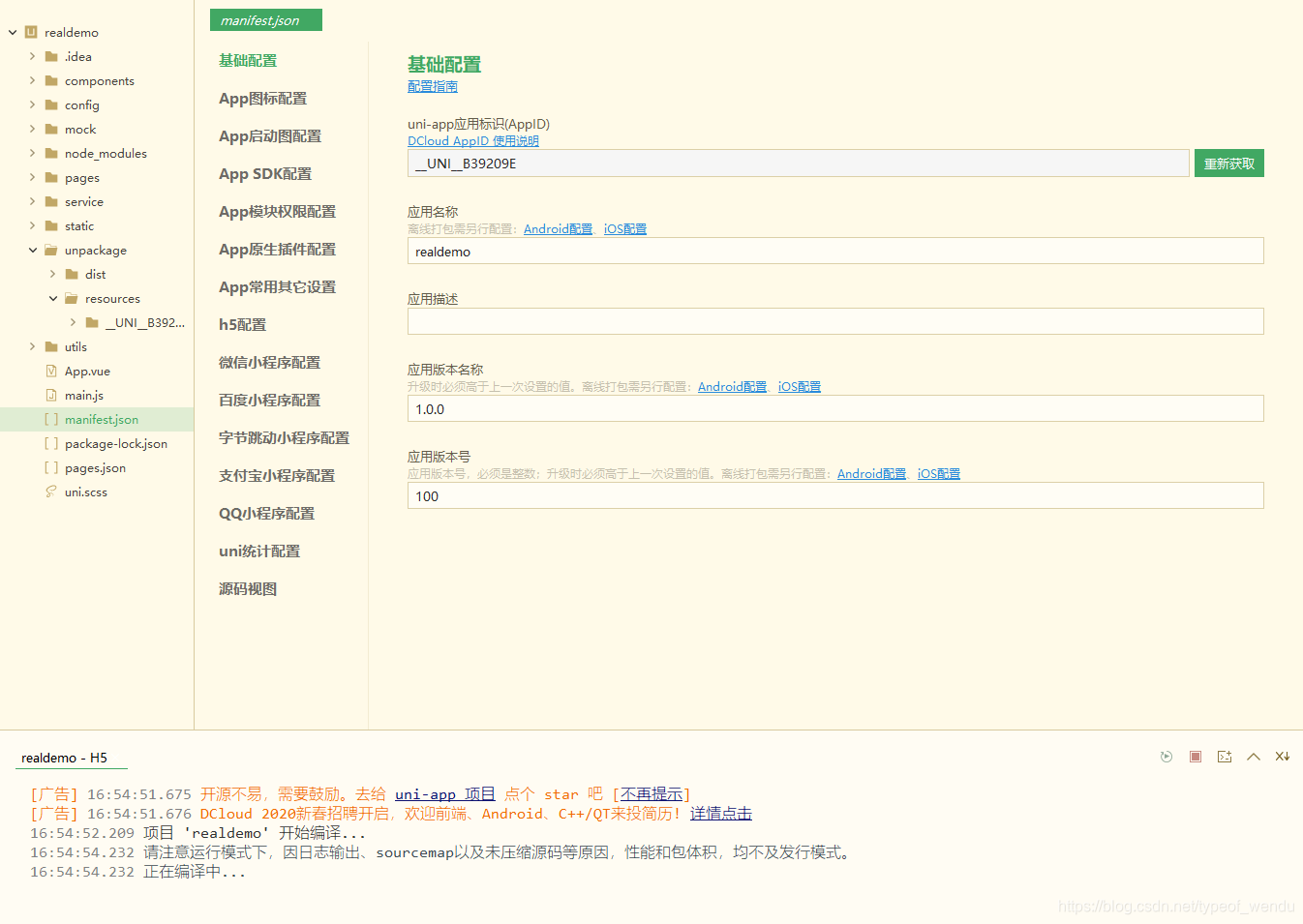This screenshot has width=1303, height=924.
Task: Expand the __UNI__B392 folder
Action: pos(73,322)
